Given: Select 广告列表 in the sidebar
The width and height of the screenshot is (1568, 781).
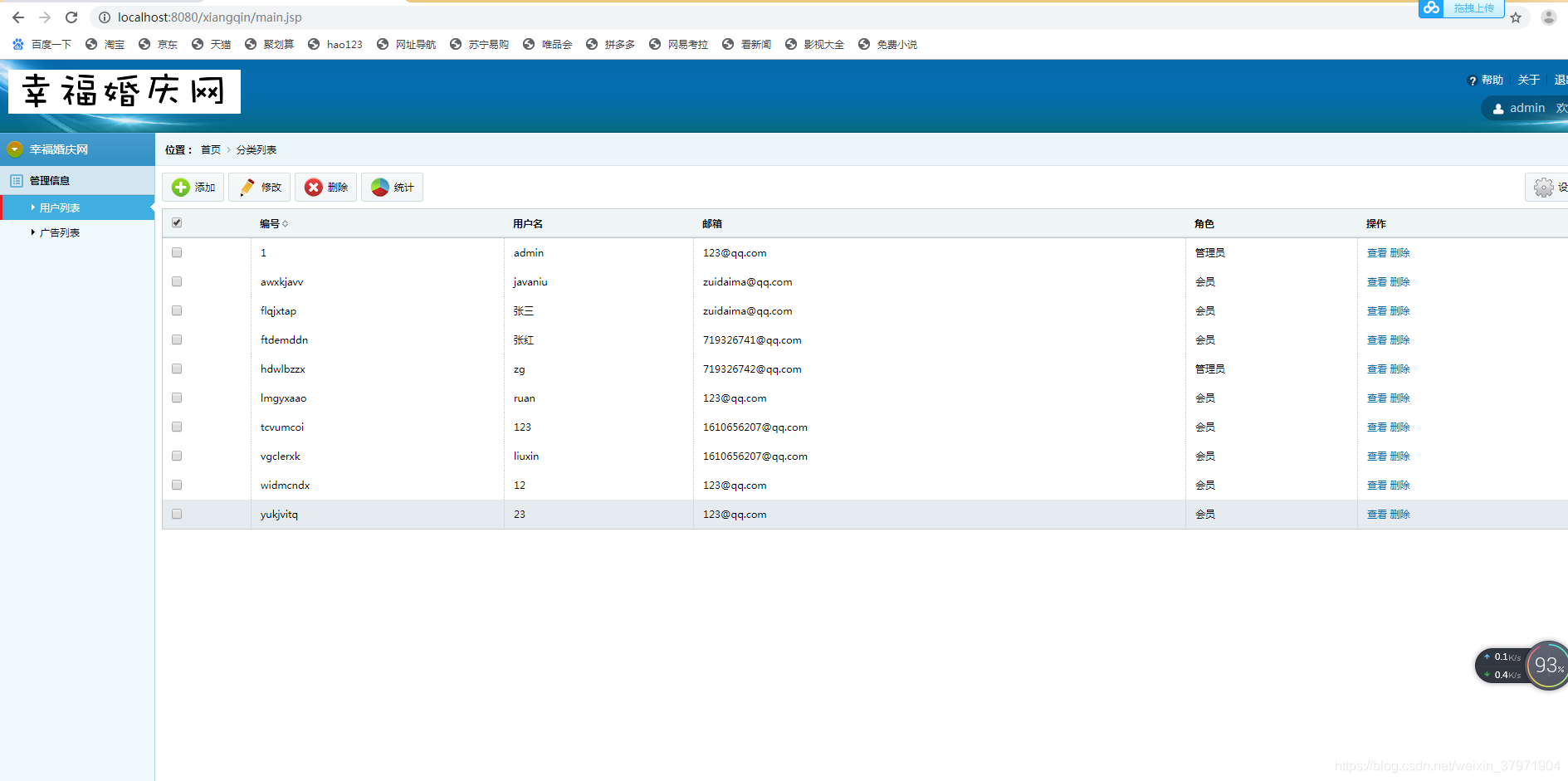Looking at the screenshot, I should click(60, 233).
